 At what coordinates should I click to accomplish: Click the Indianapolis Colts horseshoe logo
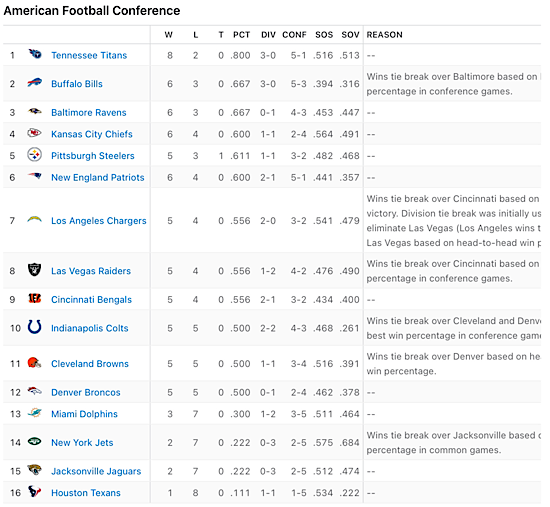[x=35, y=327]
